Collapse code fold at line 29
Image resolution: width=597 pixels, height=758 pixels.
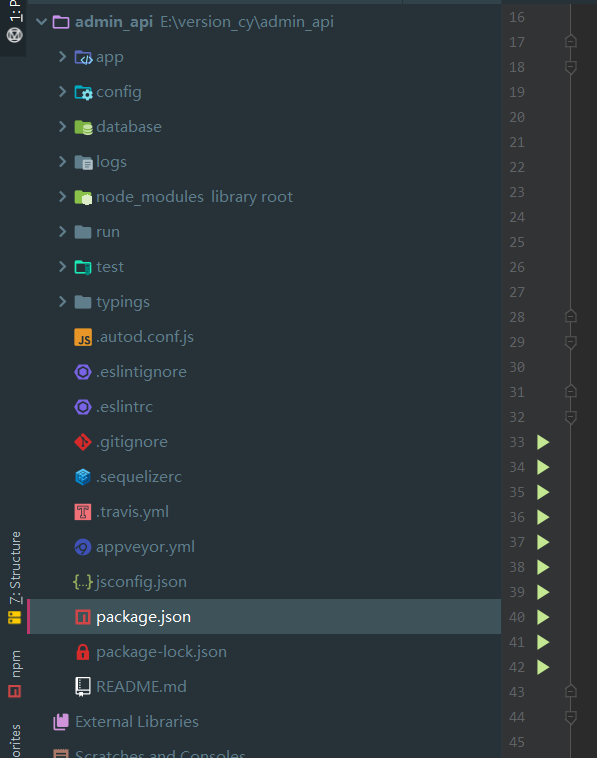coord(570,343)
